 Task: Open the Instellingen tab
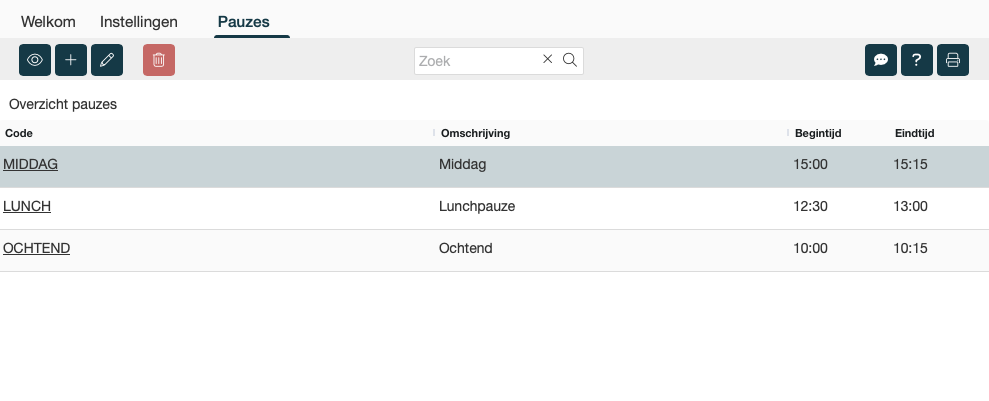(x=139, y=21)
